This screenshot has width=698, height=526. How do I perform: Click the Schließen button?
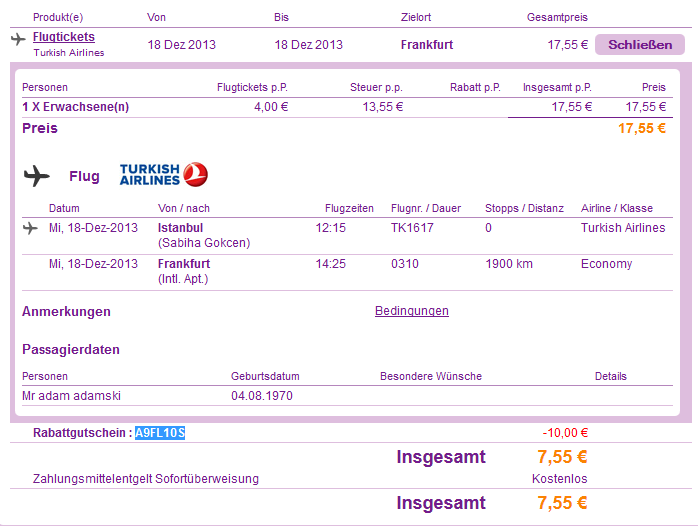click(x=640, y=45)
